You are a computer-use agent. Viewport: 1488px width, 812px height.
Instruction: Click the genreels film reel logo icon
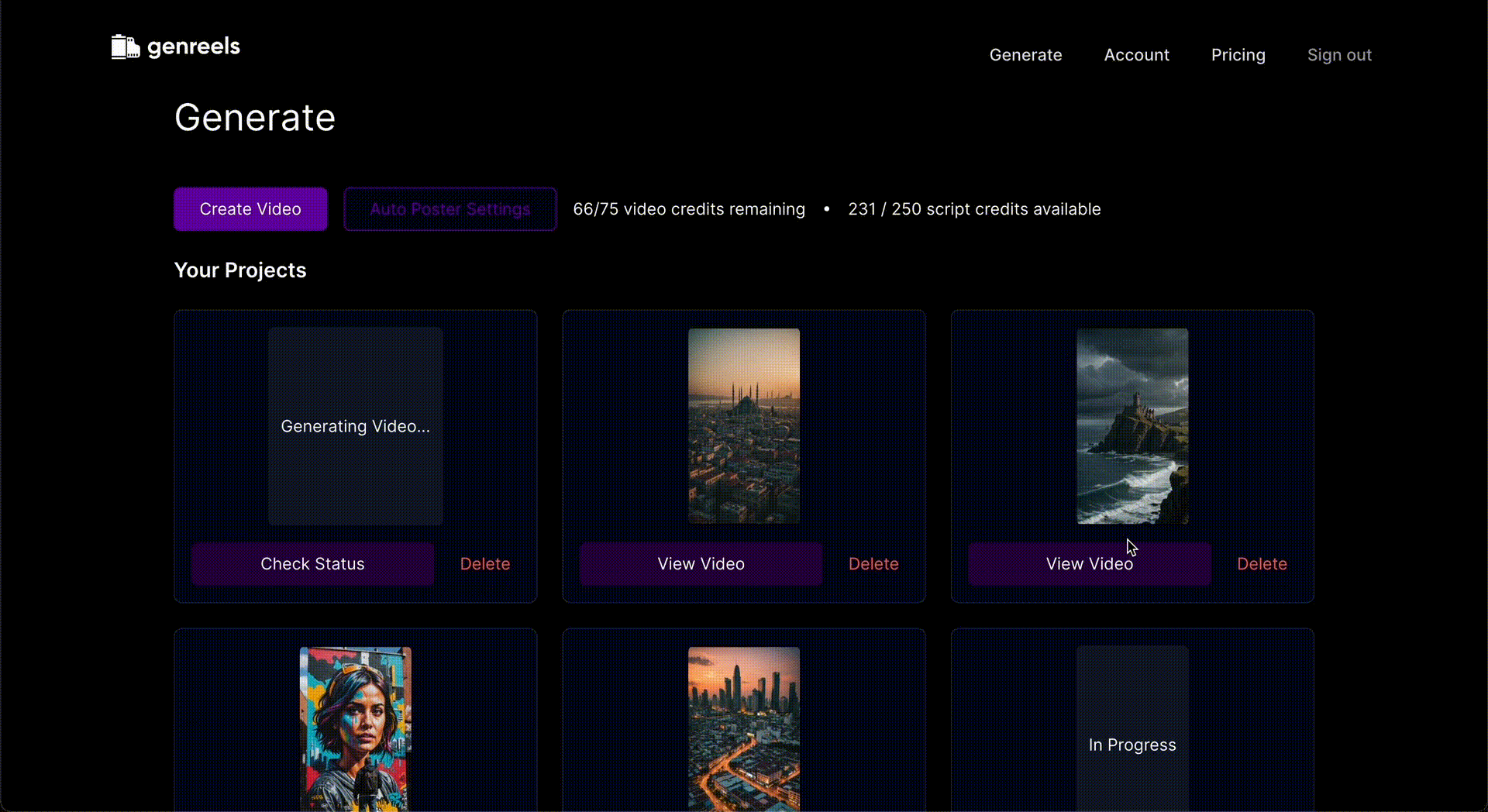click(x=125, y=46)
